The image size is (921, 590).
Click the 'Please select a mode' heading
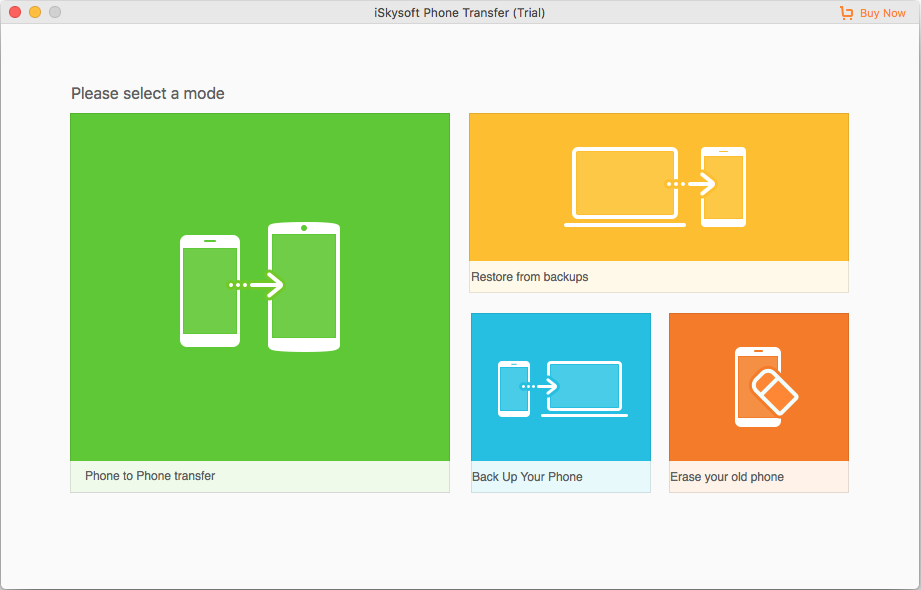point(147,93)
